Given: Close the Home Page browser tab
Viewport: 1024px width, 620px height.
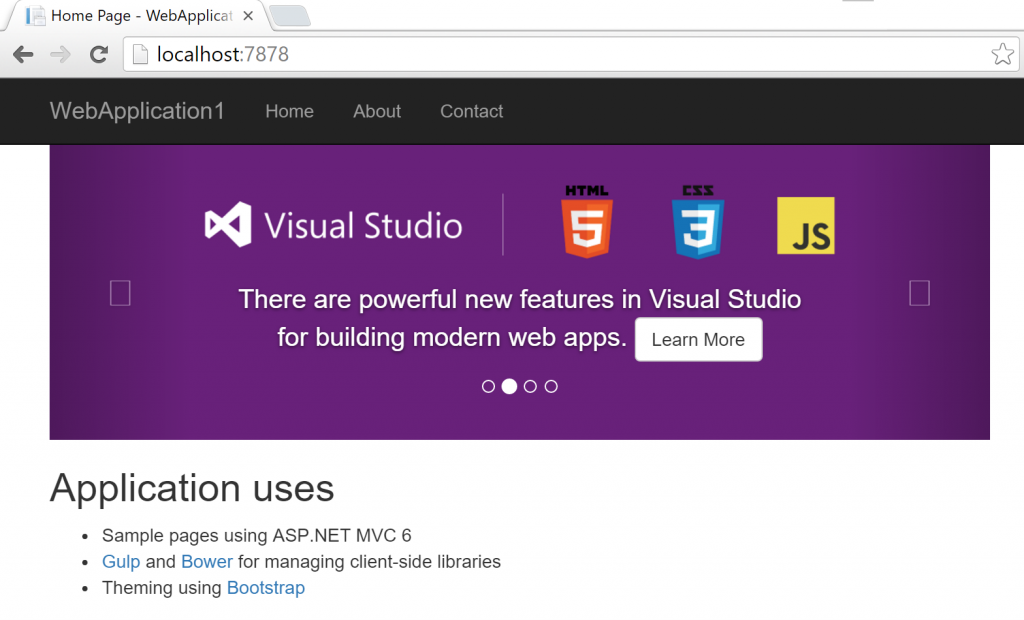Looking at the screenshot, I should click(248, 16).
